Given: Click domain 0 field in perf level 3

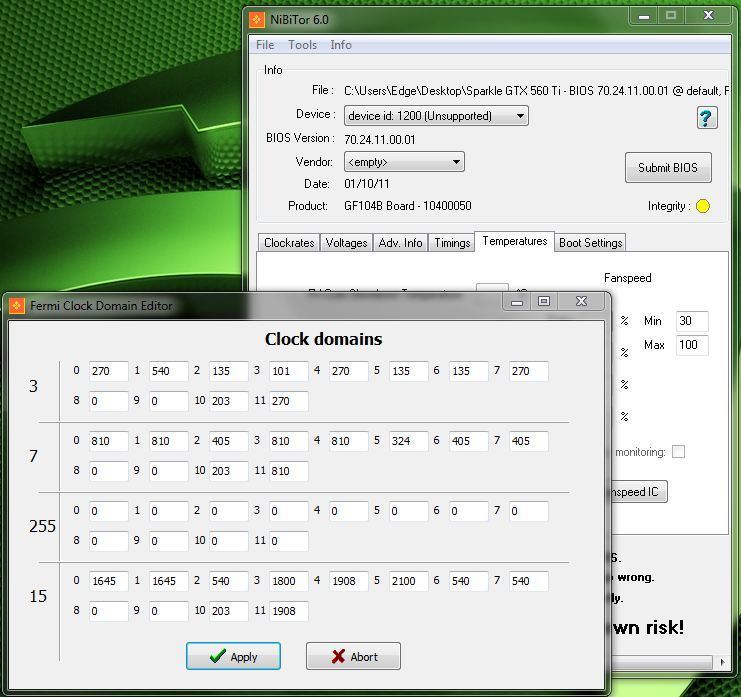Looking at the screenshot, I should (109, 371).
